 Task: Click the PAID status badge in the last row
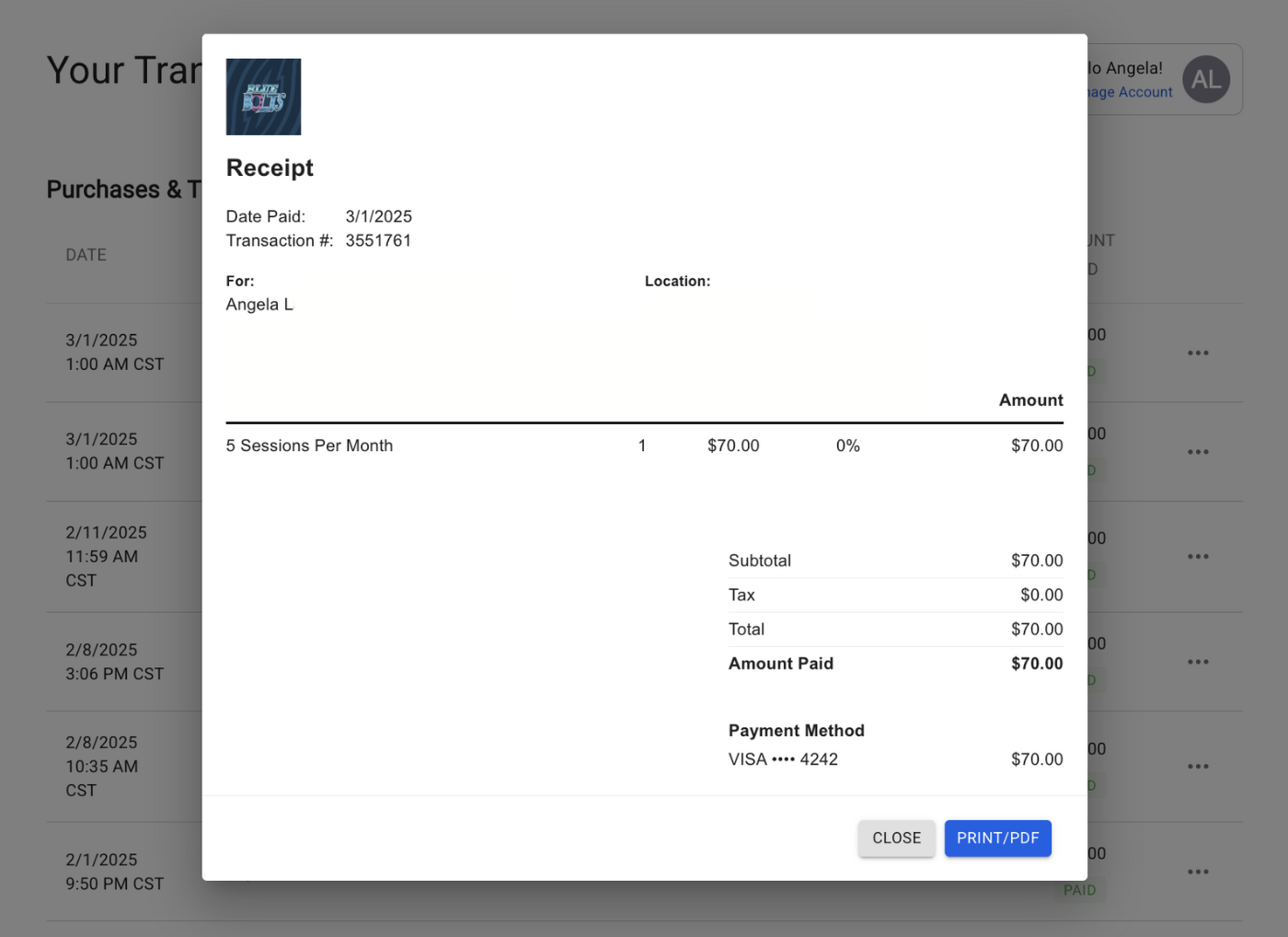1079,890
